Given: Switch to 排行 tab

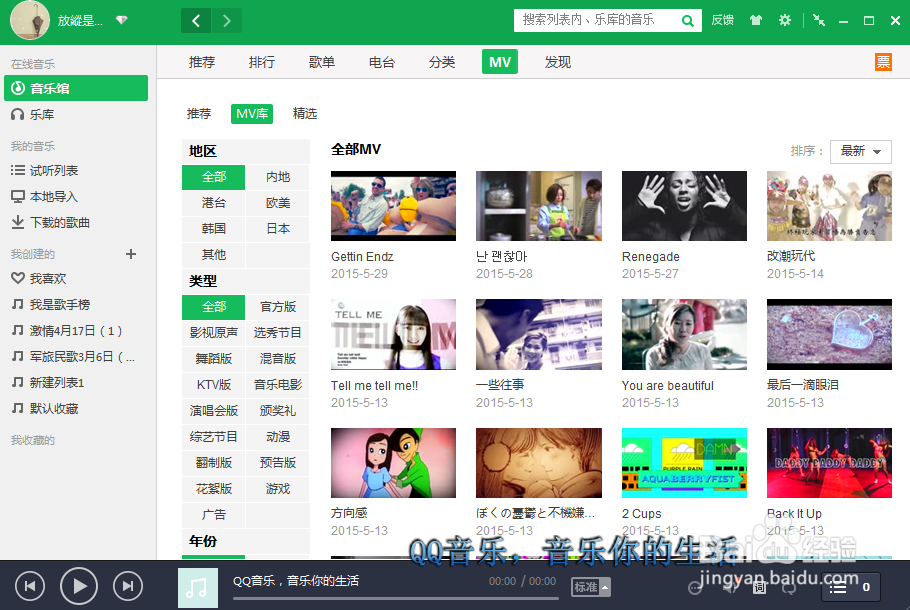Looking at the screenshot, I should click(262, 62).
